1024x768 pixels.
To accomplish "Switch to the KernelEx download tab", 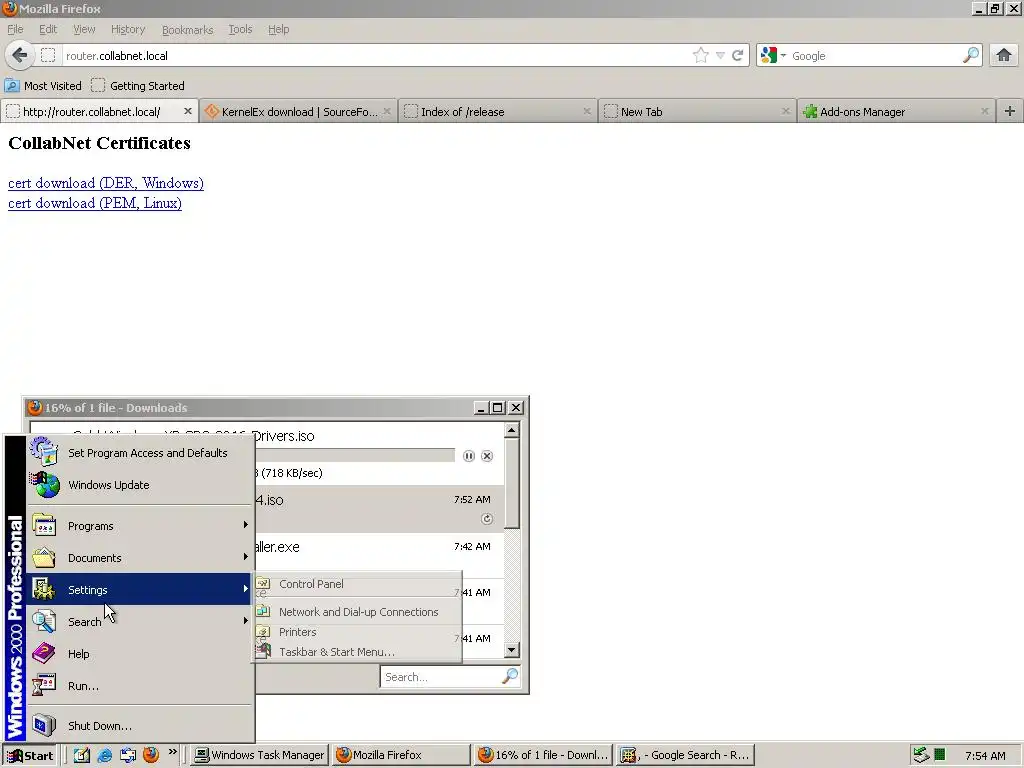I will (x=298, y=112).
